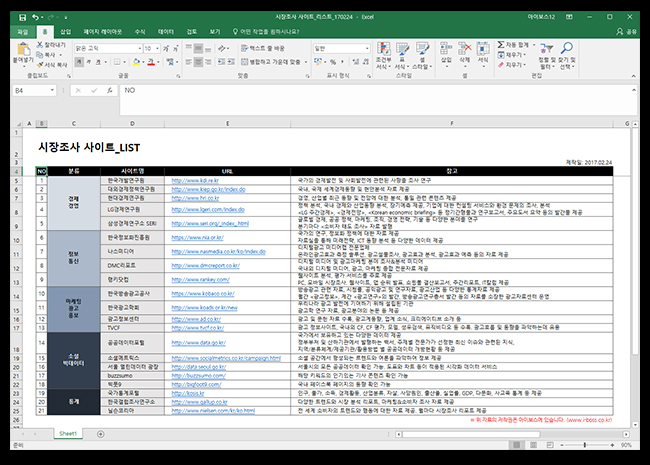Toggle right horizontal alignment

pos(208,62)
